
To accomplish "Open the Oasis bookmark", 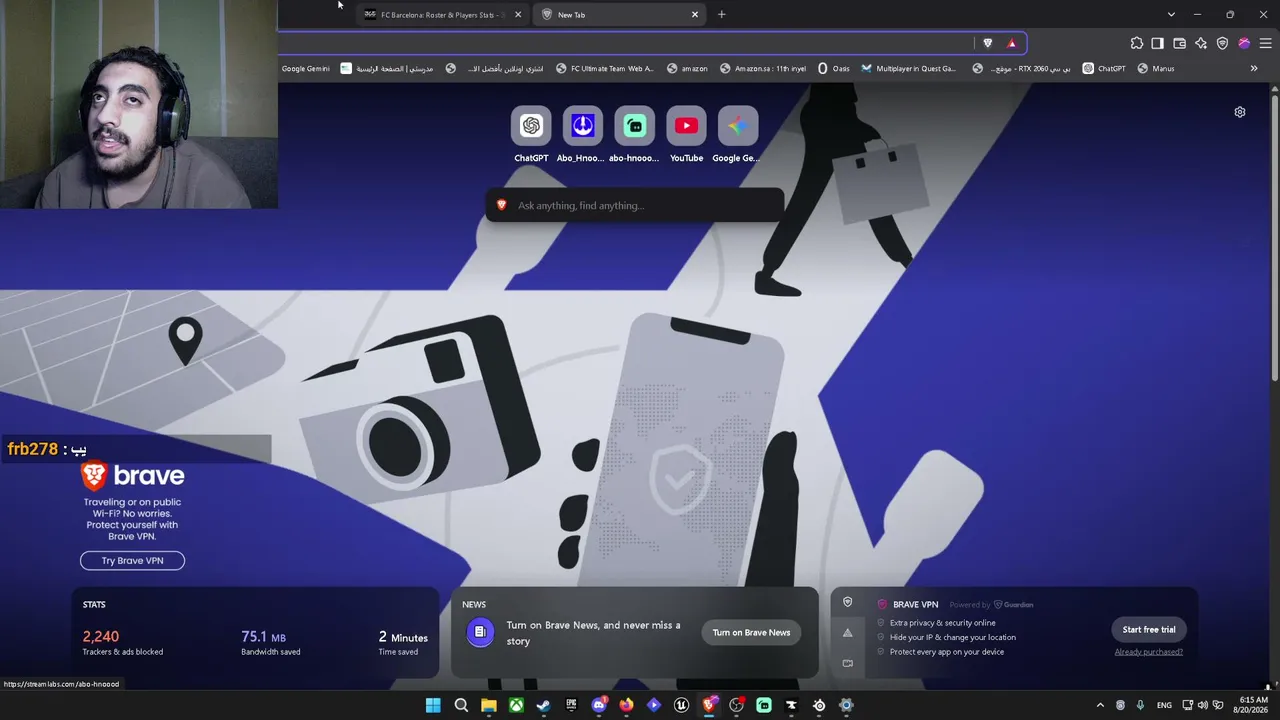I will coord(834,69).
